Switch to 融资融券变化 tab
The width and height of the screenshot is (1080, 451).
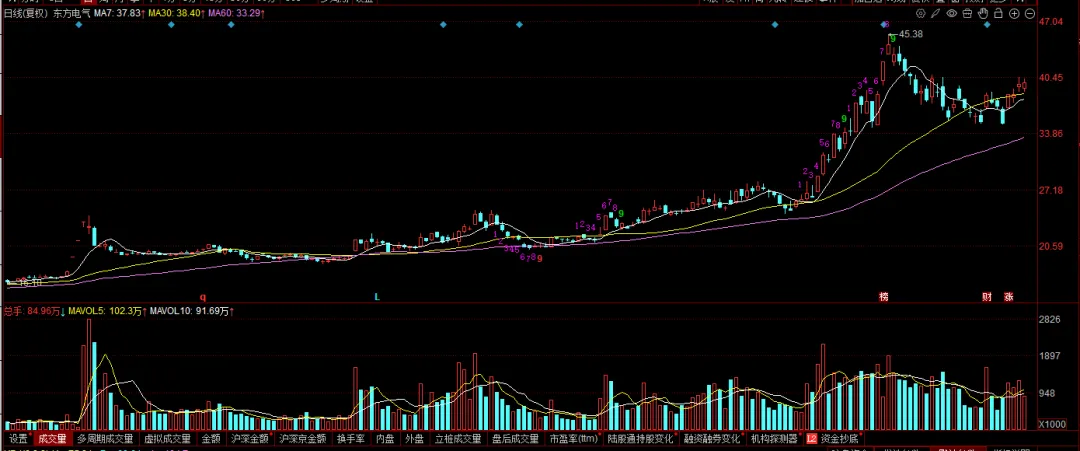[x=712, y=439]
